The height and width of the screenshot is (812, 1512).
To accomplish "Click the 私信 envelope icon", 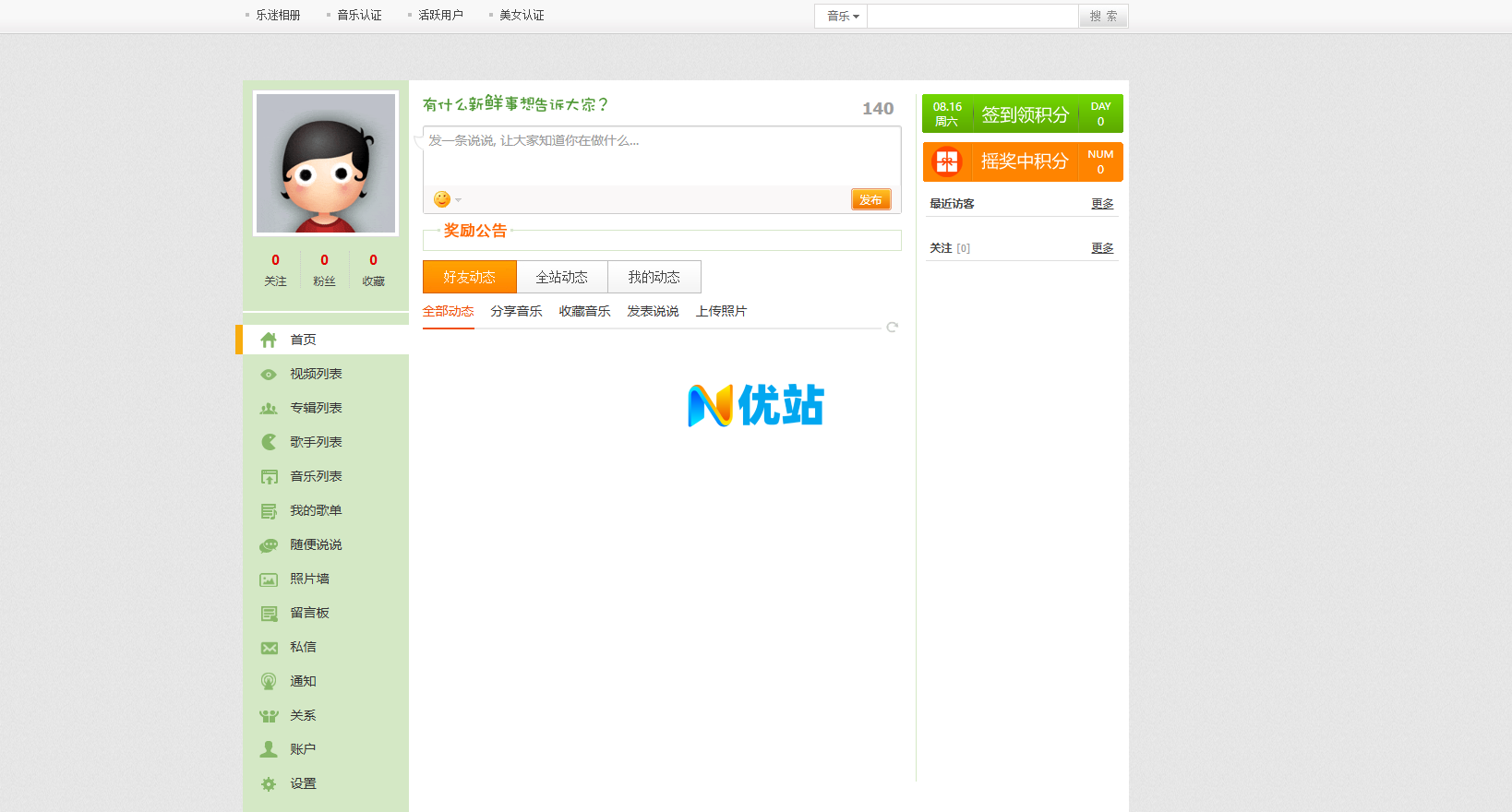I will click(x=269, y=648).
